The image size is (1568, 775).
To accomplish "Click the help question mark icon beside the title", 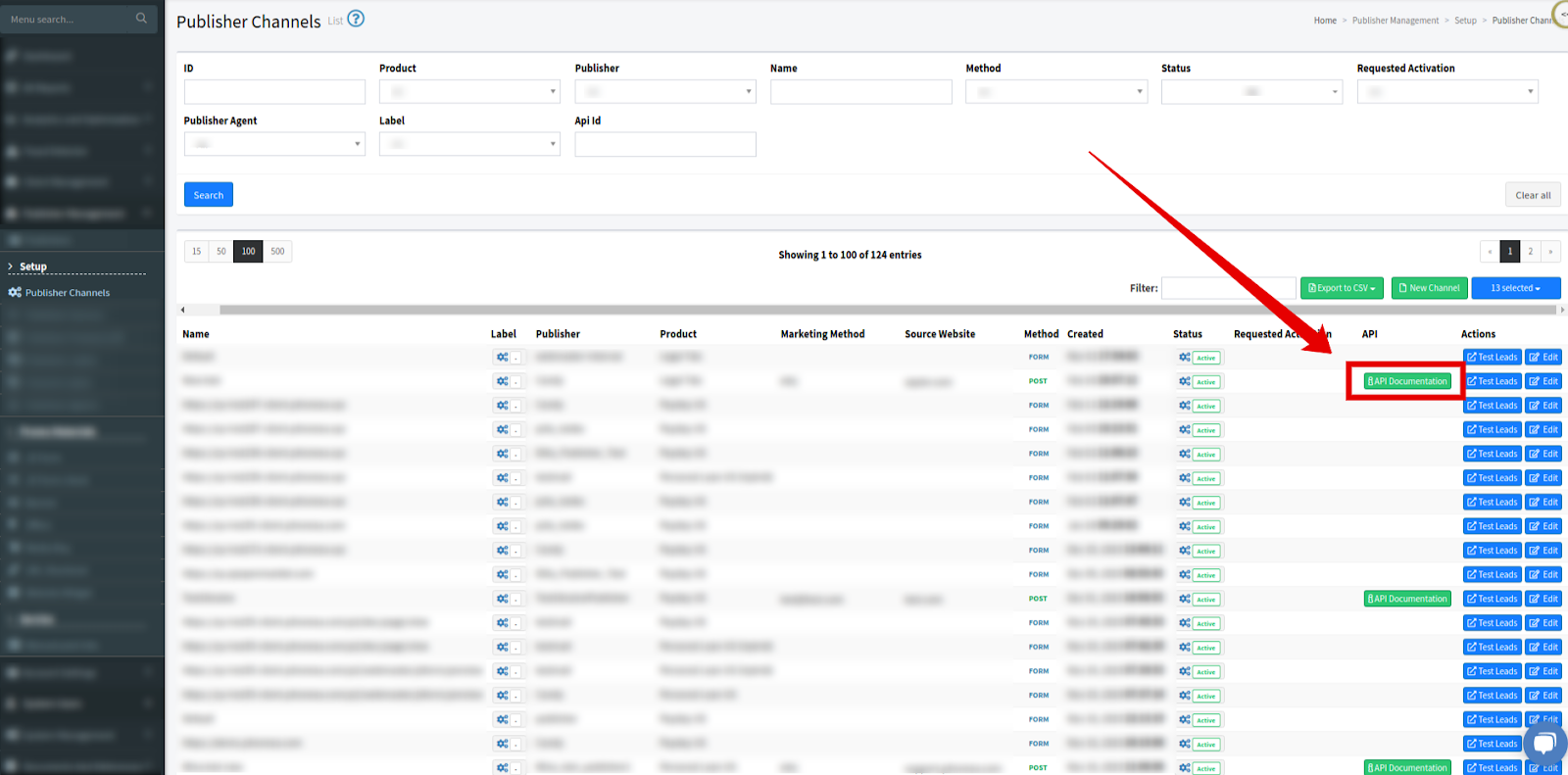I will pos(356,19).
